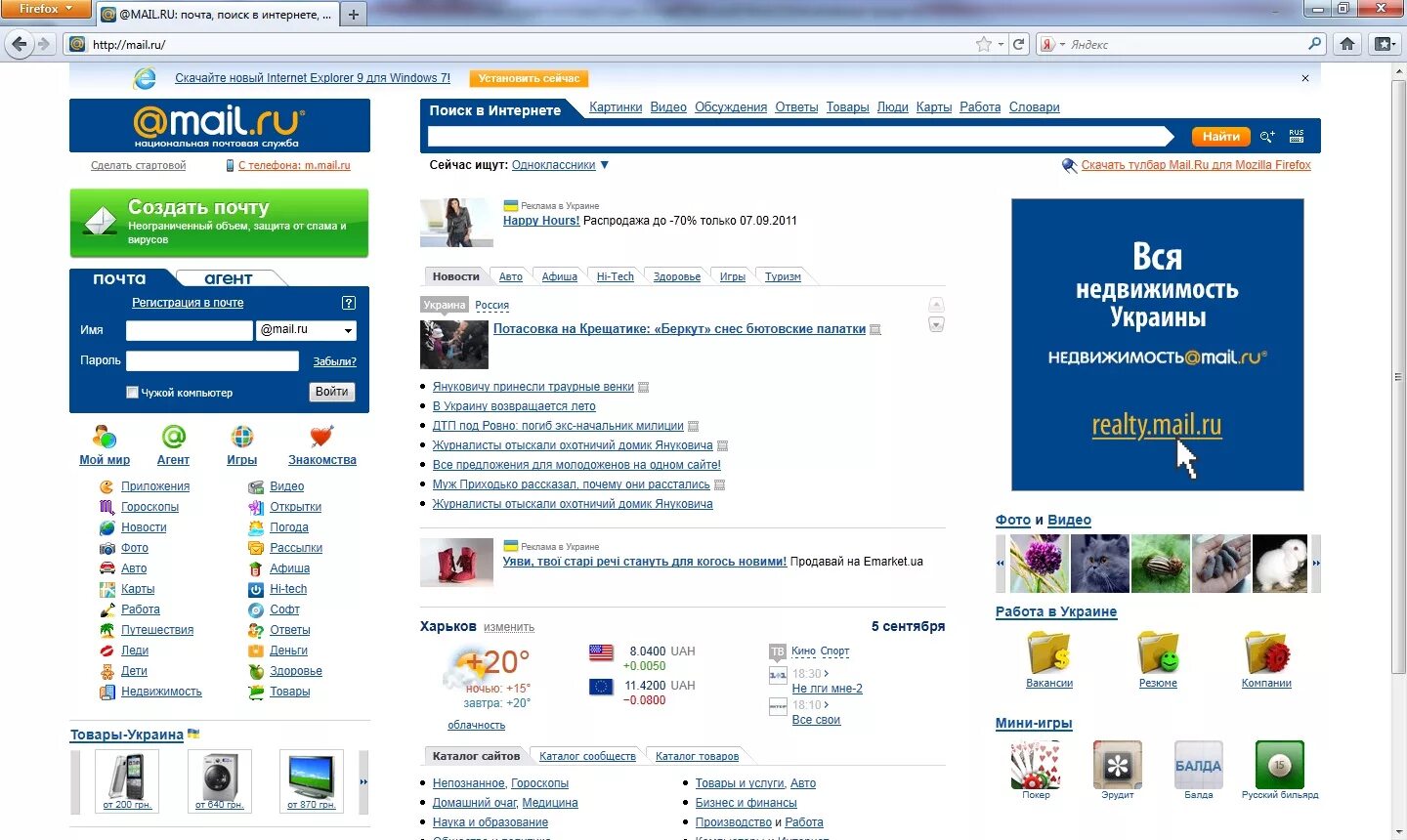Show next news with the down arrow

point(936,324)
